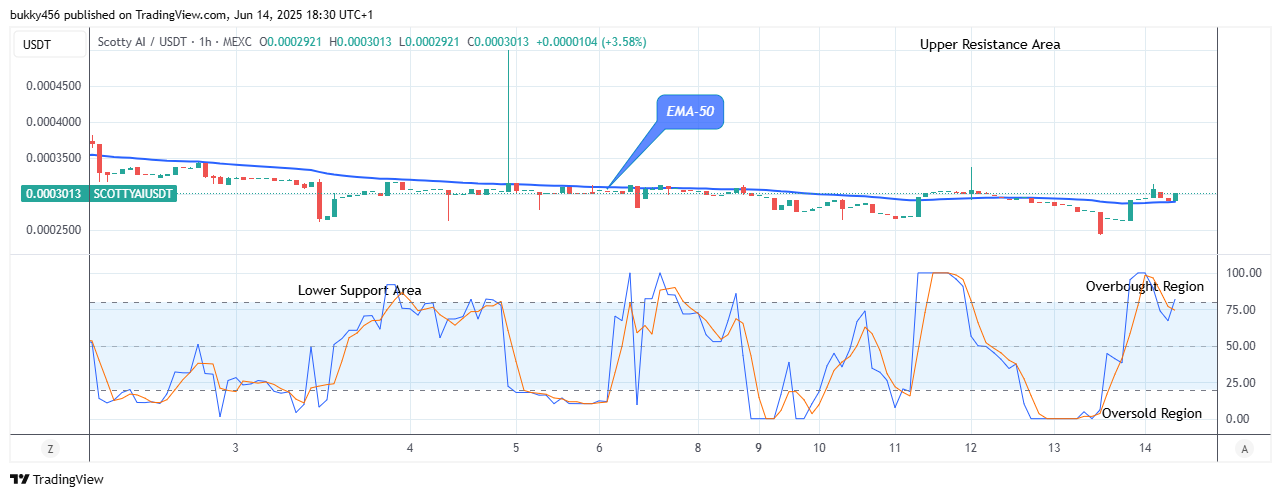This screenshot has width=1281, height=497.
Task: Click date 9 on the time axis
Action: click(759, 448)
